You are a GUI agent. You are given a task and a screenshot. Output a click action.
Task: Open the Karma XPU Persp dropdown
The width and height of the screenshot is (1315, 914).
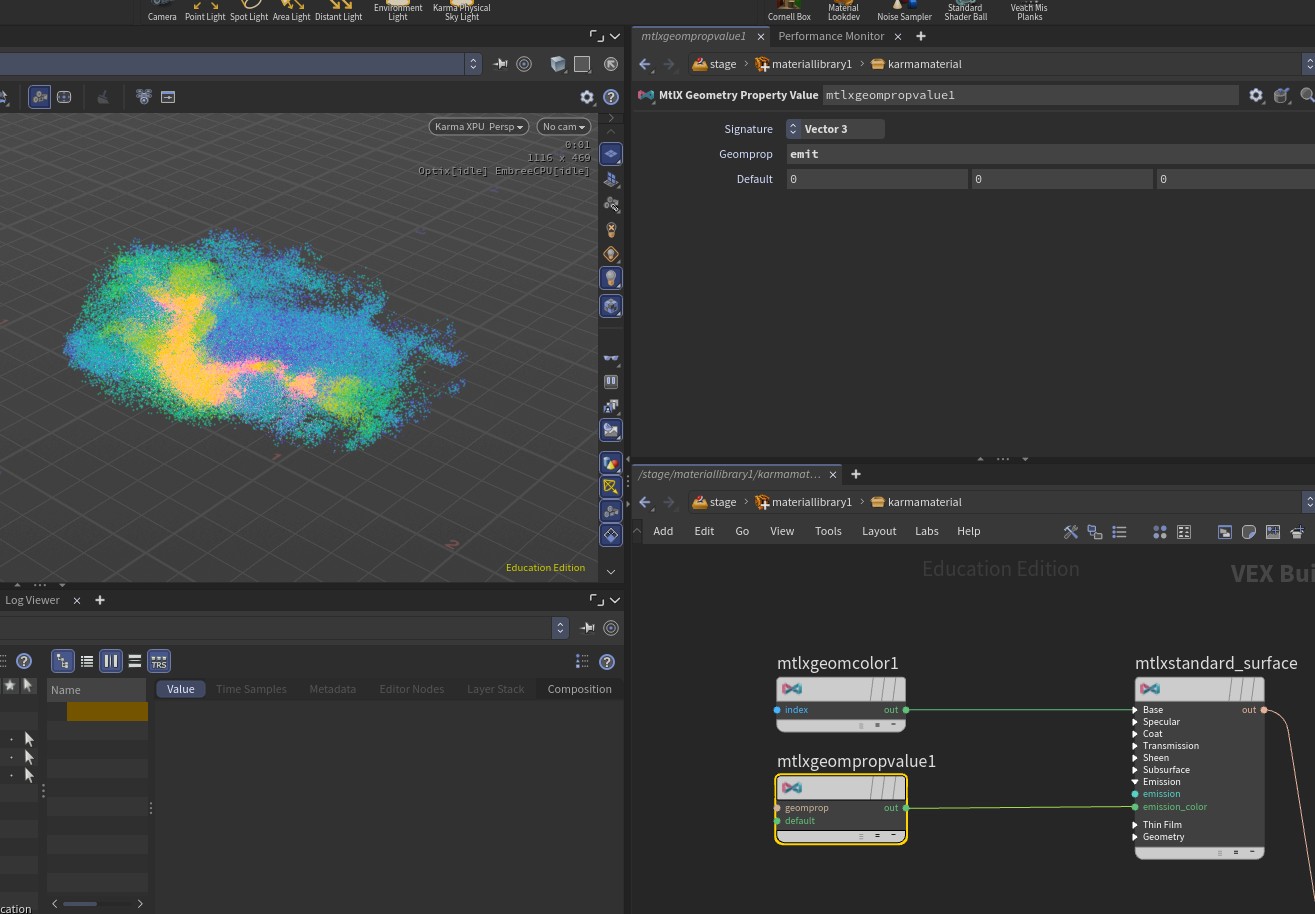pos(479,127)
